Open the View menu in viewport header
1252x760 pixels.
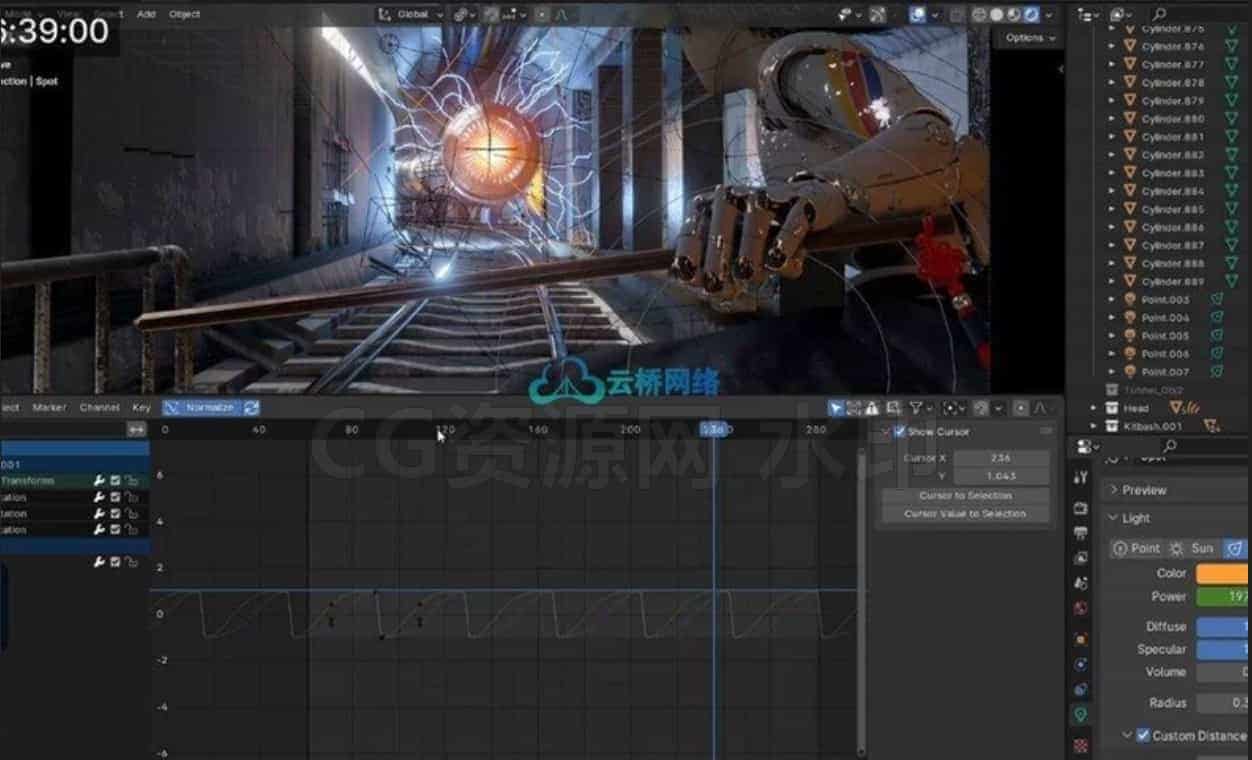[68, 14]
